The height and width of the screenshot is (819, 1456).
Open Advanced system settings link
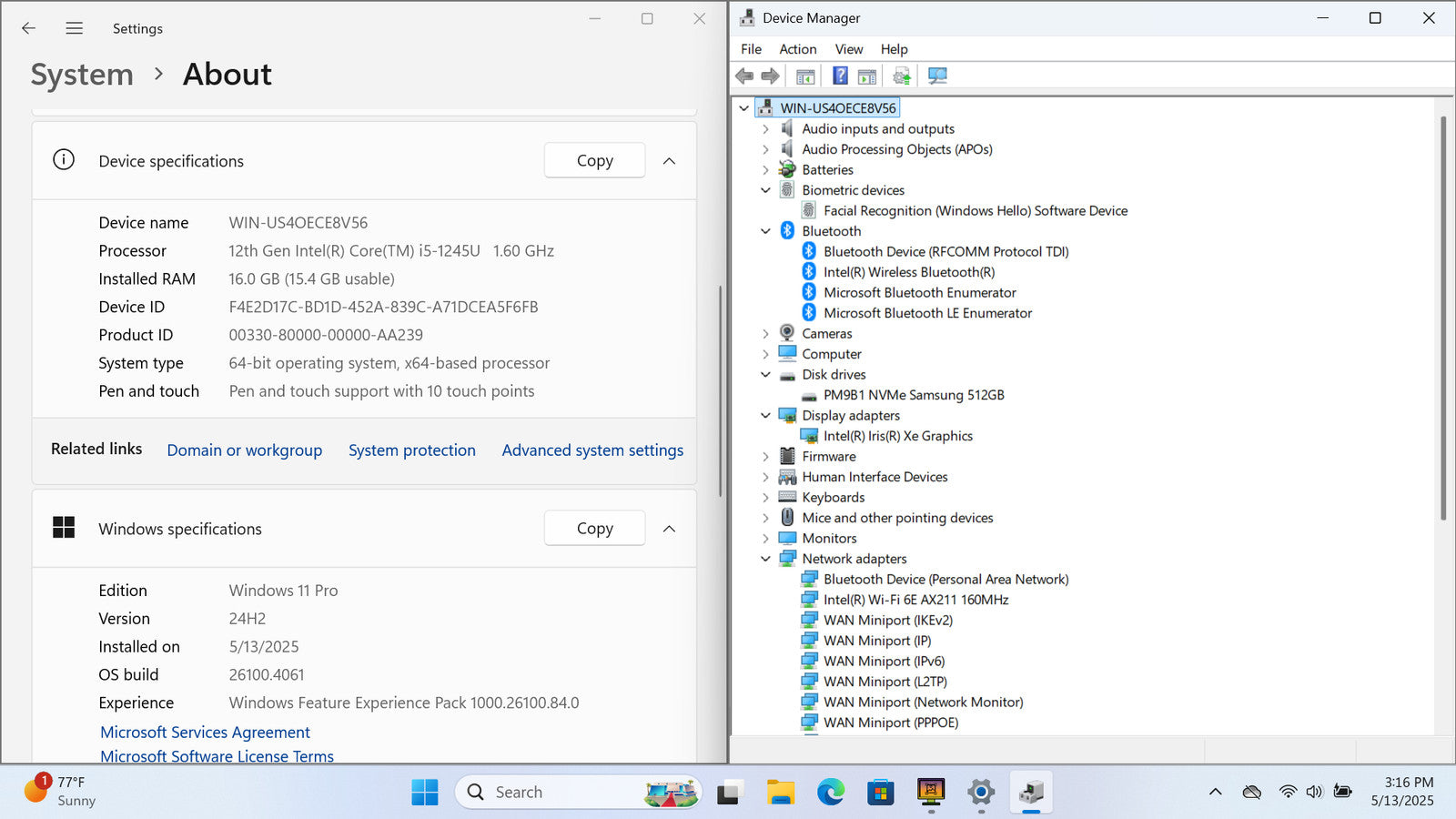coord(592,450)
